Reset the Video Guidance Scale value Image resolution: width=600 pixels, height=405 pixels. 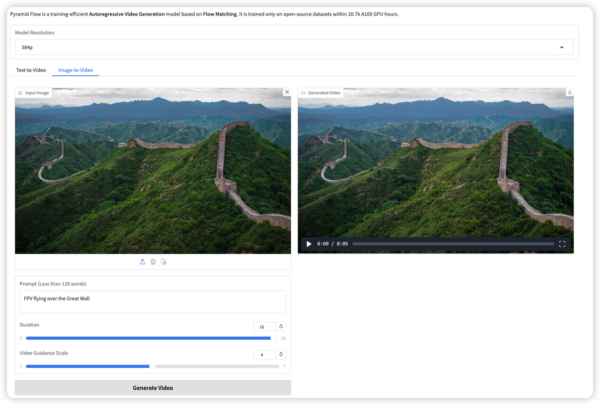pos(281,354)
